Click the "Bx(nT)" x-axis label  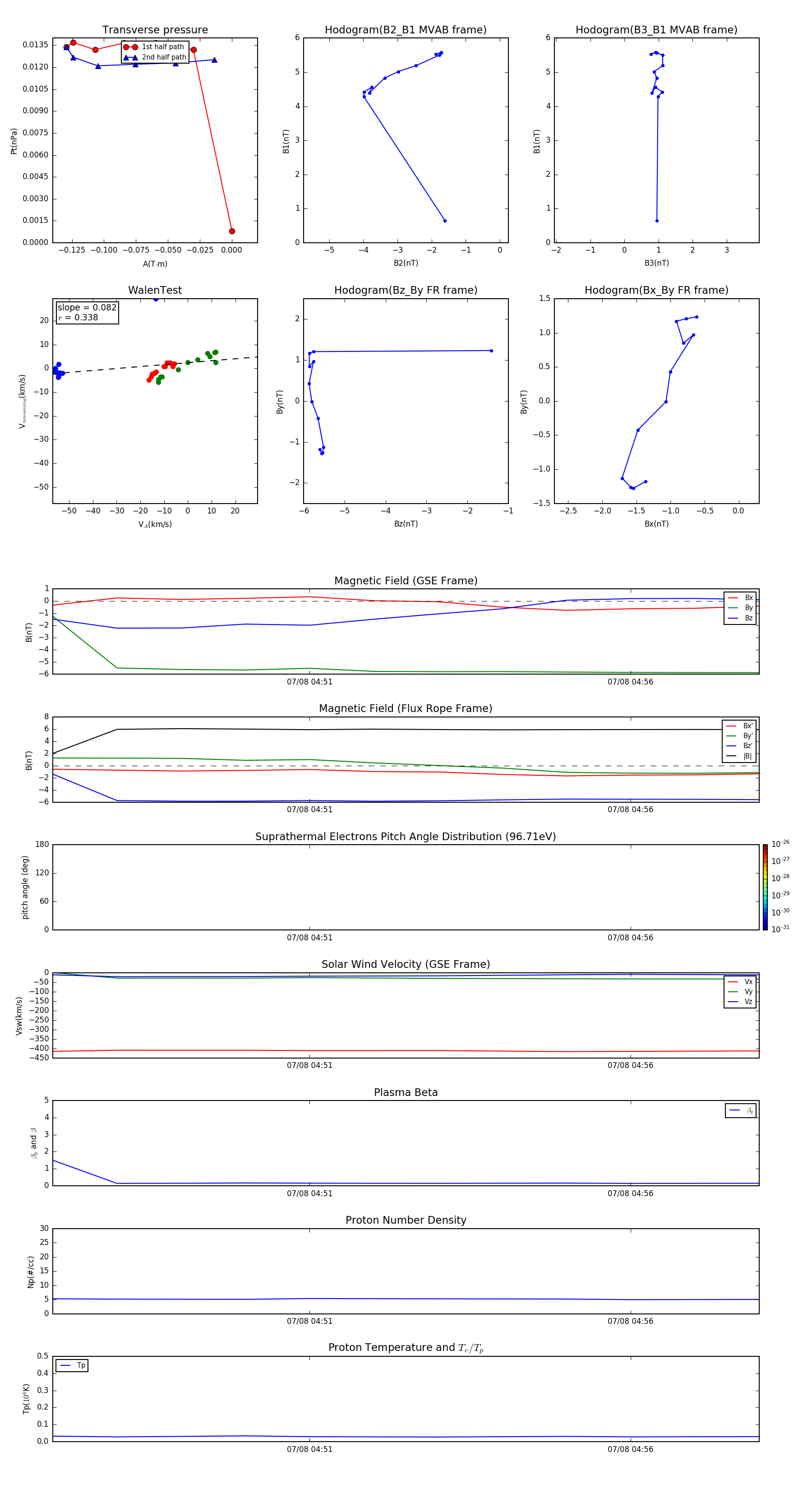pos(656,524)
